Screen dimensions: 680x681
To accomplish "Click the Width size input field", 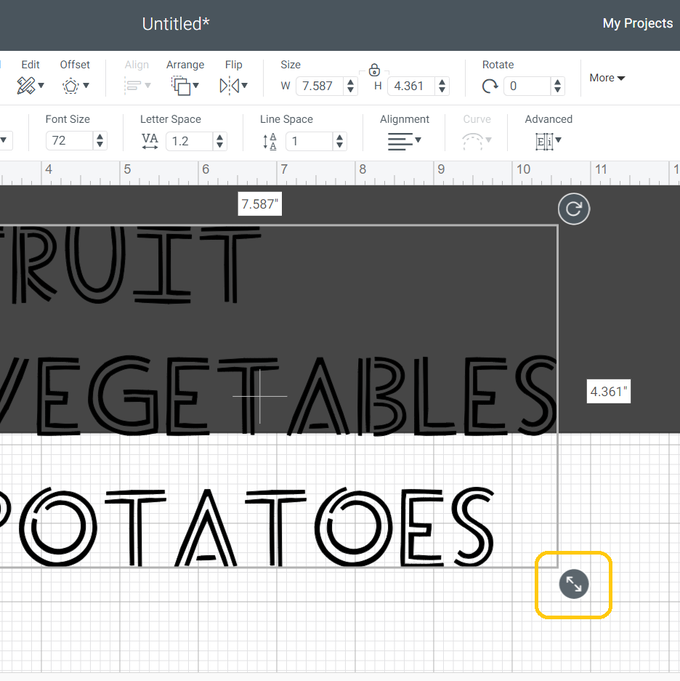I will tap(319, 86).
